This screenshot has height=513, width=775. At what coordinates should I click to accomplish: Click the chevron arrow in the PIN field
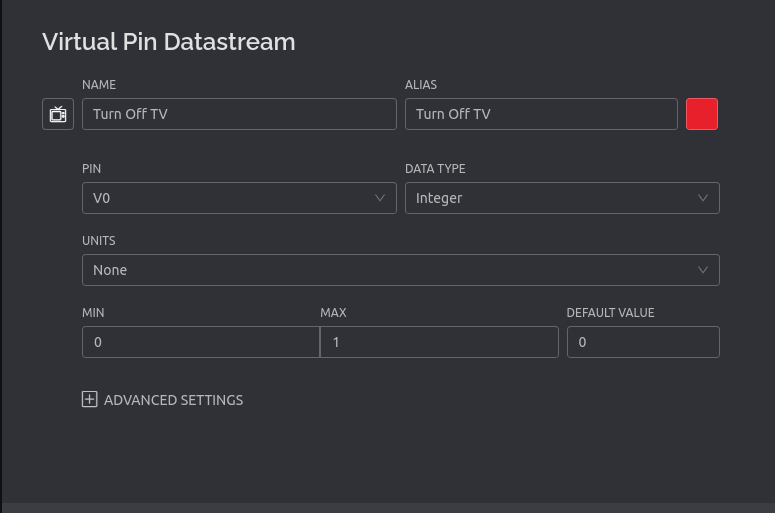pyautogui.click(x=380, y=198)
